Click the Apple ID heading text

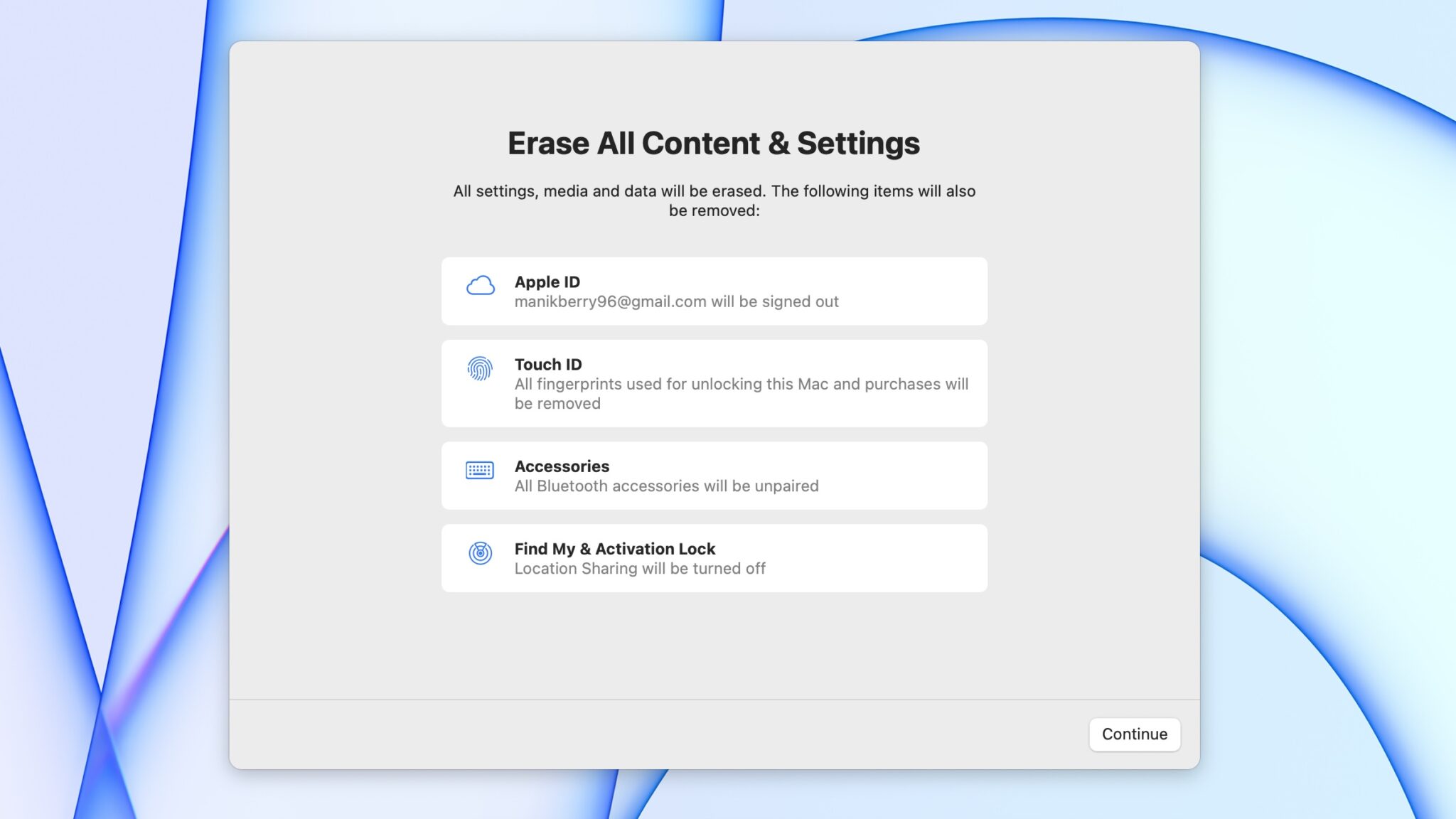pos(547,282)
